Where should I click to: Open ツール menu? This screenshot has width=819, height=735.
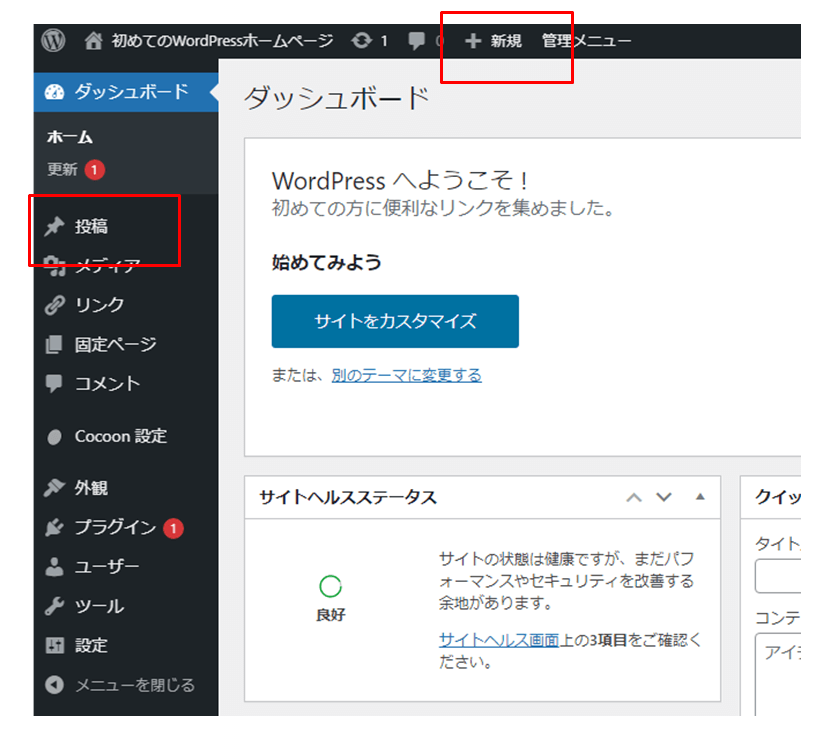(99, 606)
